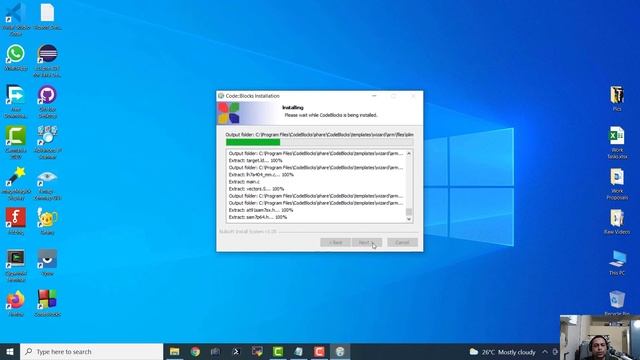Open the Pics folder on the desktop
Viewport: 640px width, 360px height.
(x=617, y=98)
